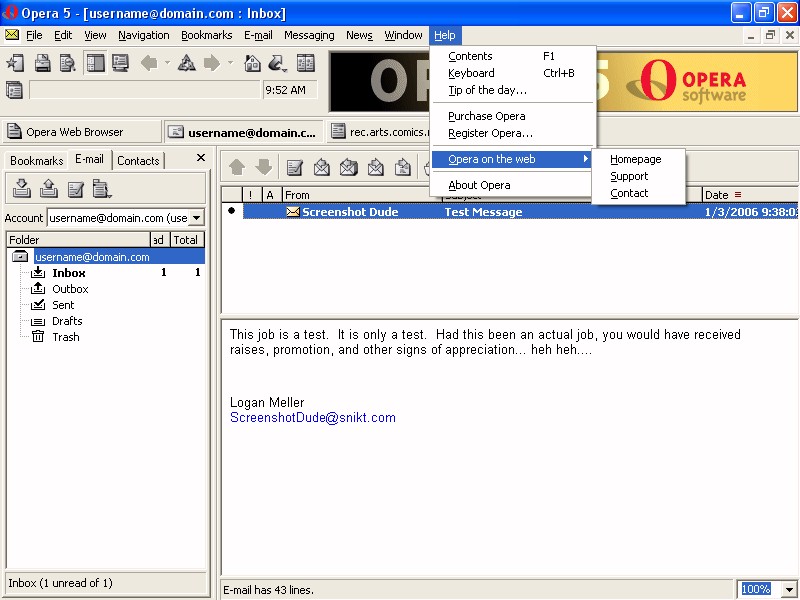Screen dimensions: 800x600
Task: Click the check mail inbox tray icon
Action: (x=21, y=189)
